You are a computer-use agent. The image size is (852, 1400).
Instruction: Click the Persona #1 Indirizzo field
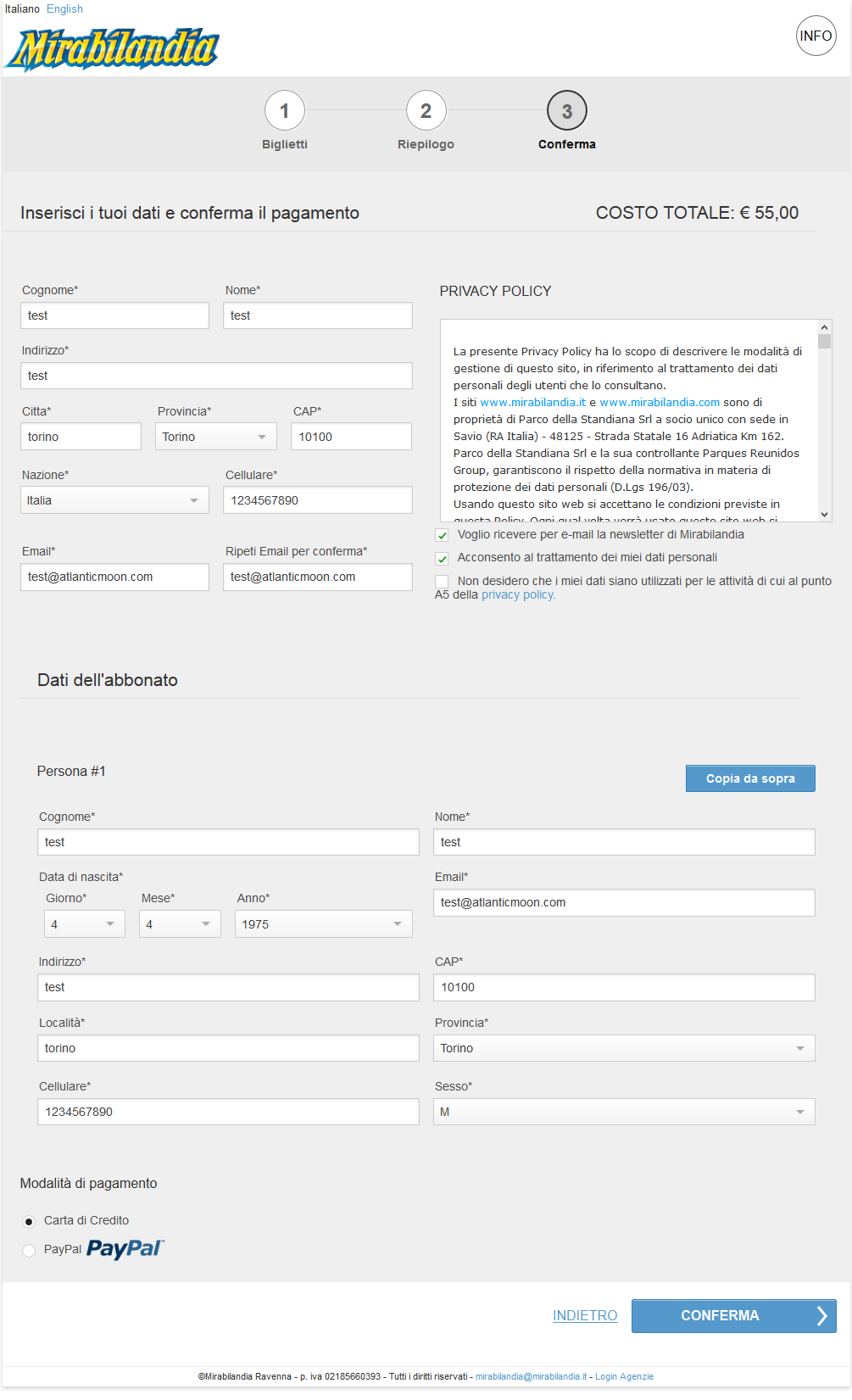coord(228,987)
